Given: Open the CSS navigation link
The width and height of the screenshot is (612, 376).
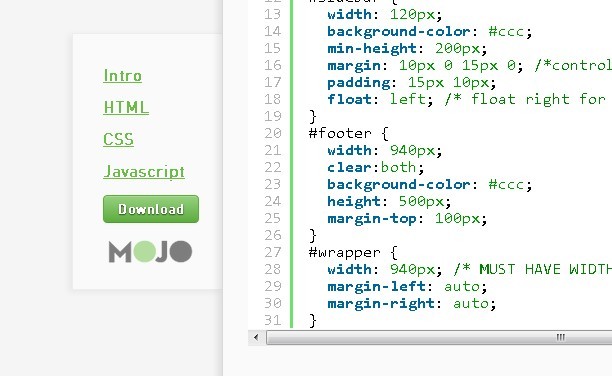Looking at the screenshot, I should click(118, 139).
